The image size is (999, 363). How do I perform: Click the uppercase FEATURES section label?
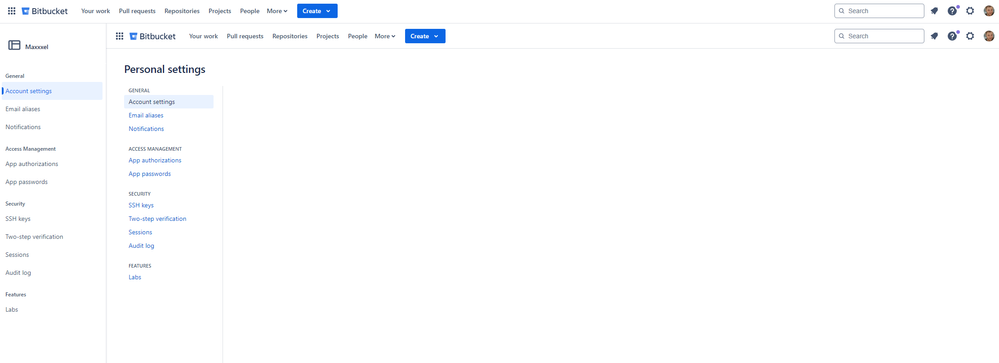pos(140,266)
